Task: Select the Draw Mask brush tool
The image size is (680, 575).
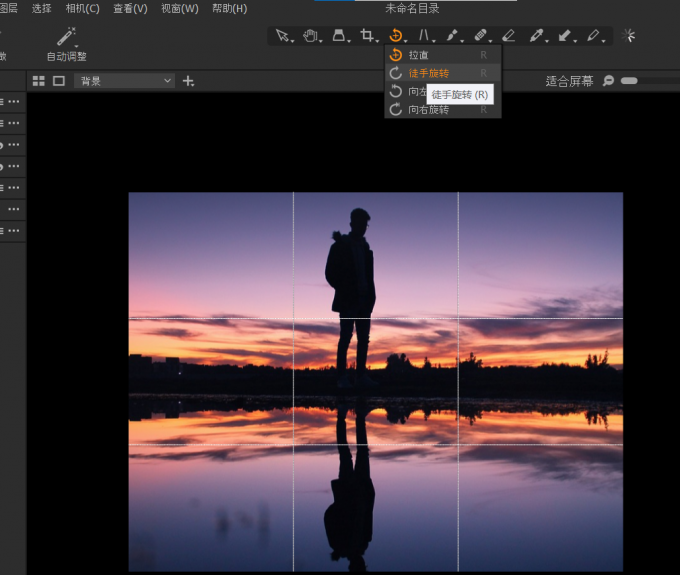Action: pyautogui.click(x=452, y=35)
